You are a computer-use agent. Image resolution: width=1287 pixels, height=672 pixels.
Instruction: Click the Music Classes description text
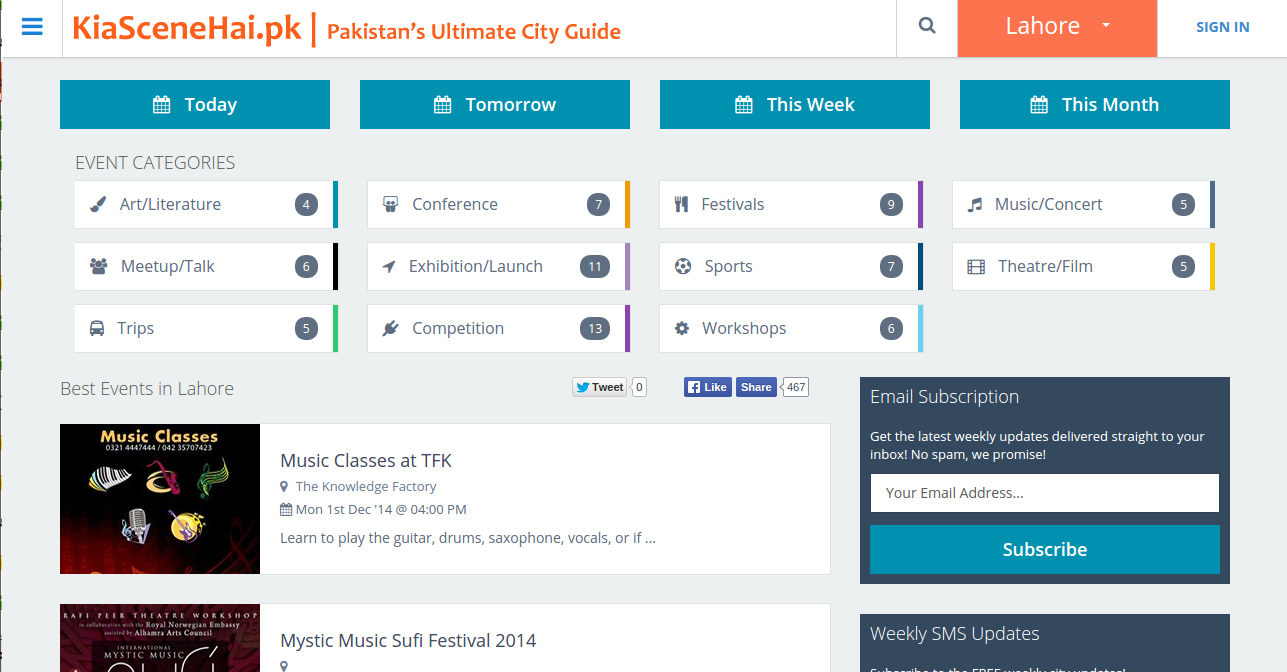coord(468,538)
